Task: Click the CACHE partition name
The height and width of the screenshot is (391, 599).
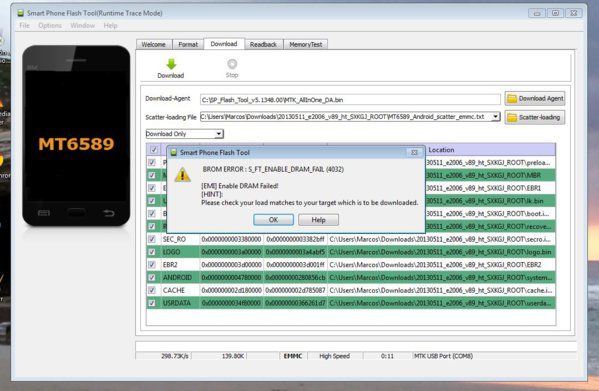Action: pyautogui.click(x=174, y=290)
